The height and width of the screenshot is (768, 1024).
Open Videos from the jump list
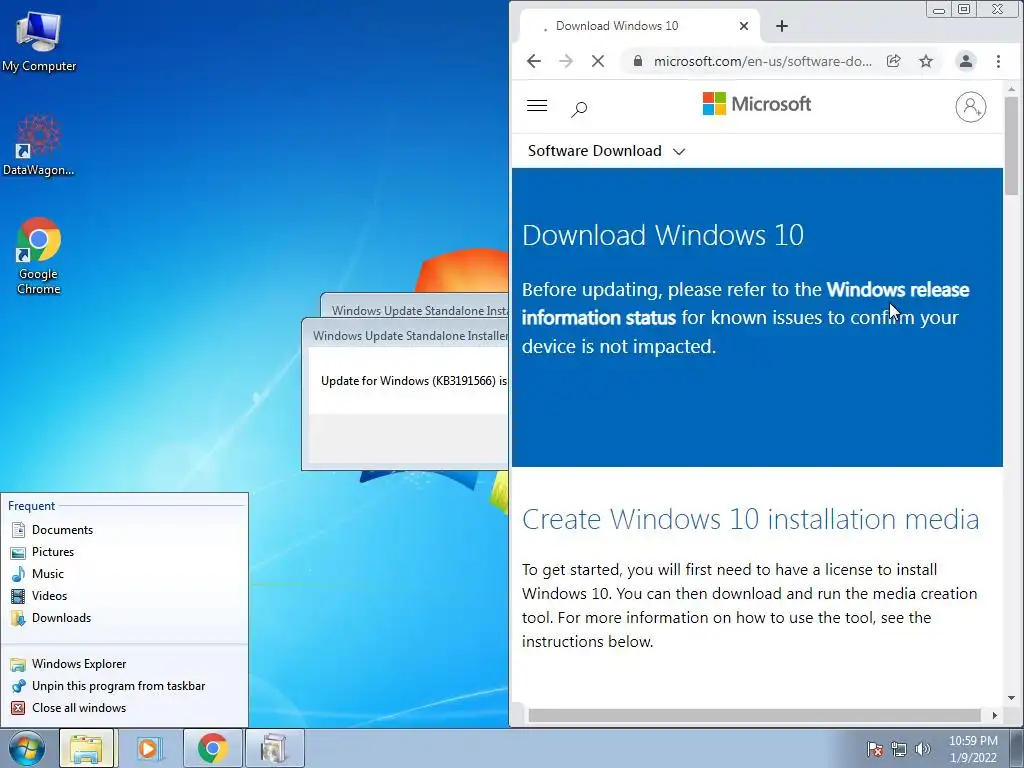[124, 596]
